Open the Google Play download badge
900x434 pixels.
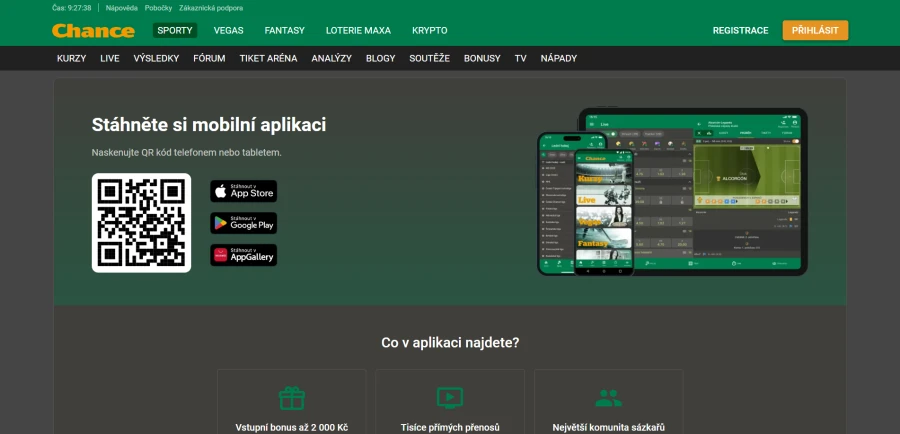(243, 223)
